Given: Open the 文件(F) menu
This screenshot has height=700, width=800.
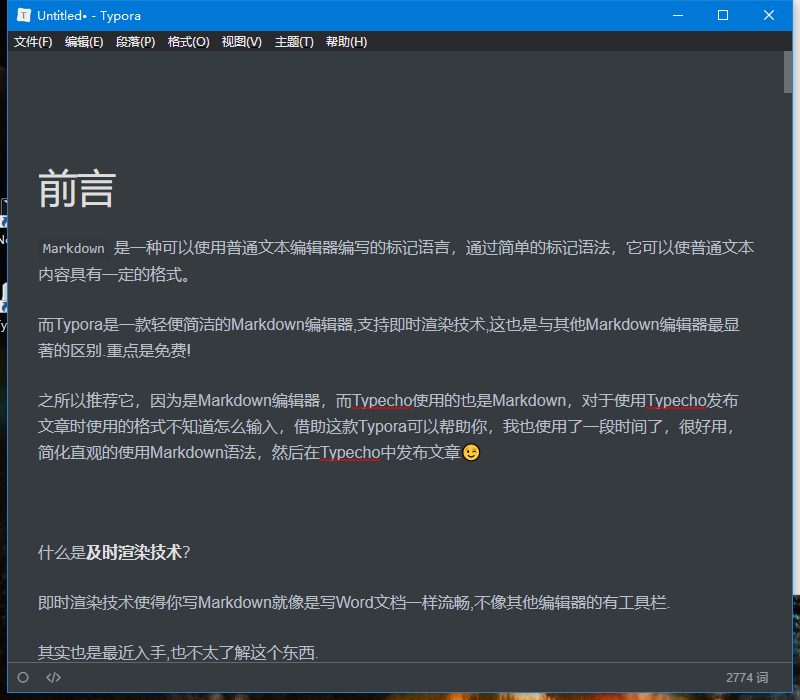Looking at the screenshot, I should [33, 42].
